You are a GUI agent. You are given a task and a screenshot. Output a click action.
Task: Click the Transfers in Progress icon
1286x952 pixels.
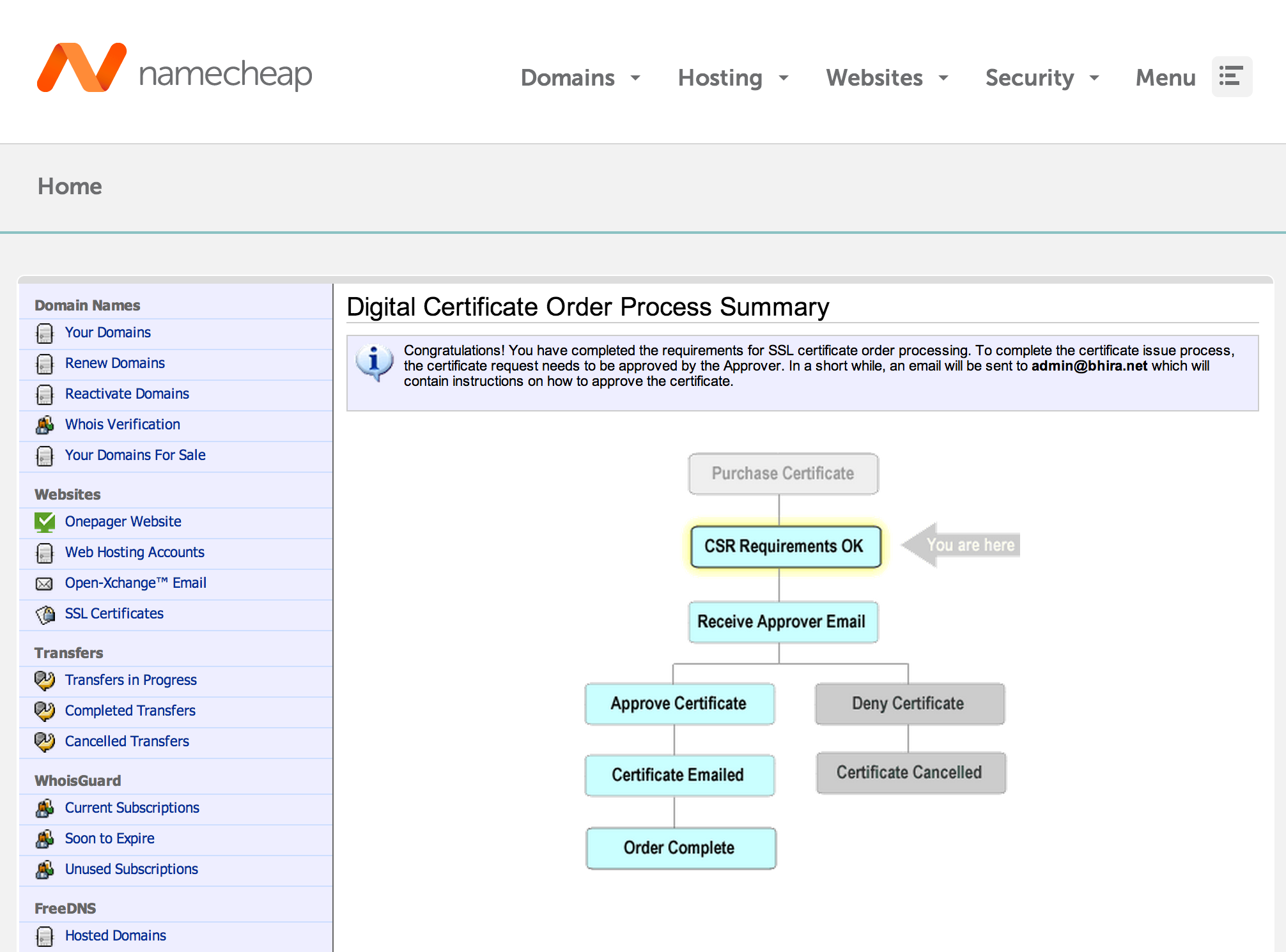coord(45,680)
